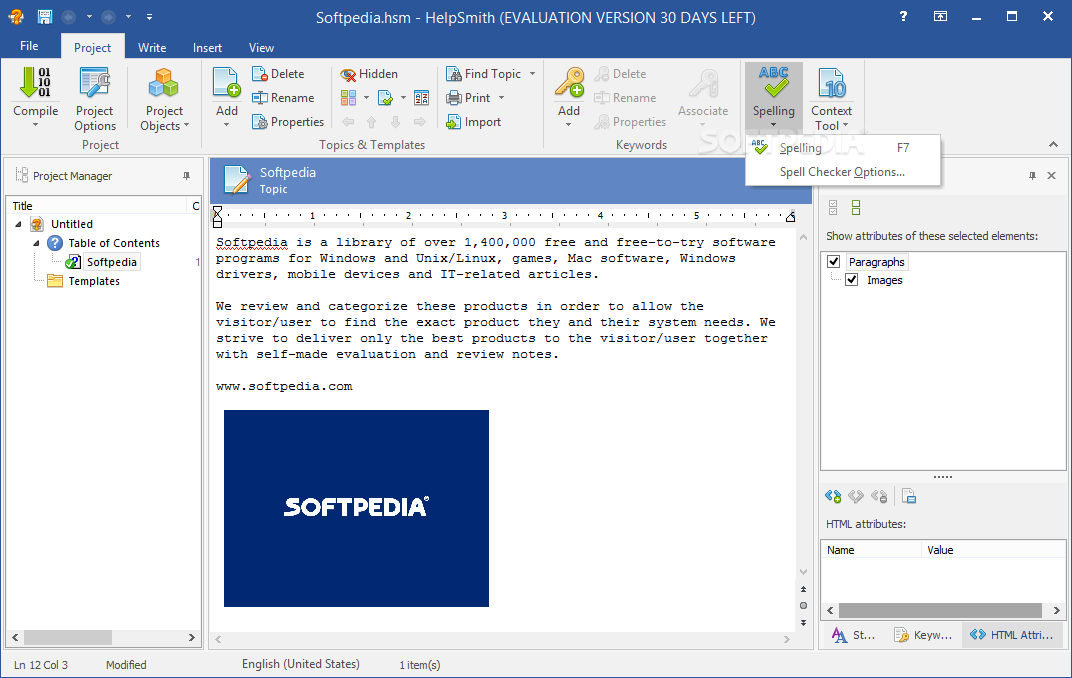The width and height of the screenshot is (1072, 678).
Task: Expand the Find Topic dropdown arrow
Action: tap(532, 74)
